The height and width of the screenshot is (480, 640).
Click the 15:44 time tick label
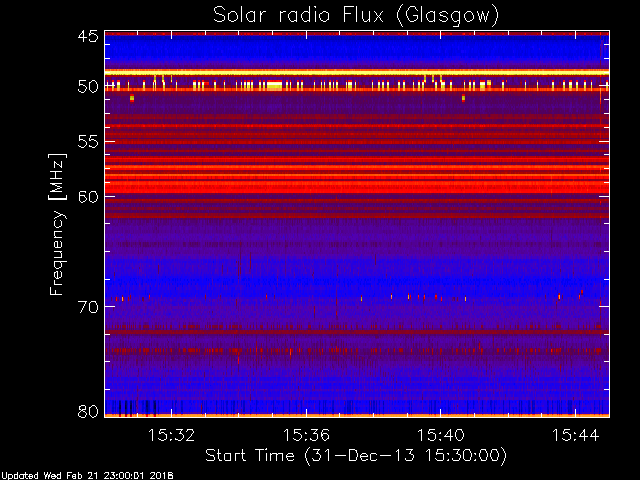[576, 435]
